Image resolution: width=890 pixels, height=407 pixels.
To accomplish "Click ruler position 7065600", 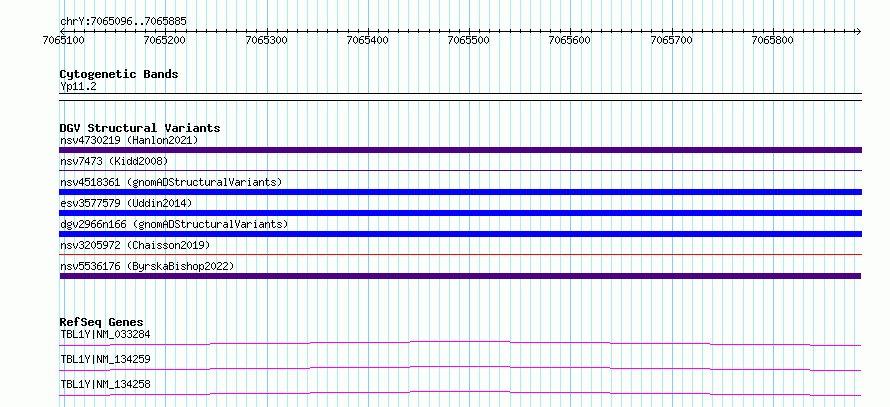I will tap(570, 40).
